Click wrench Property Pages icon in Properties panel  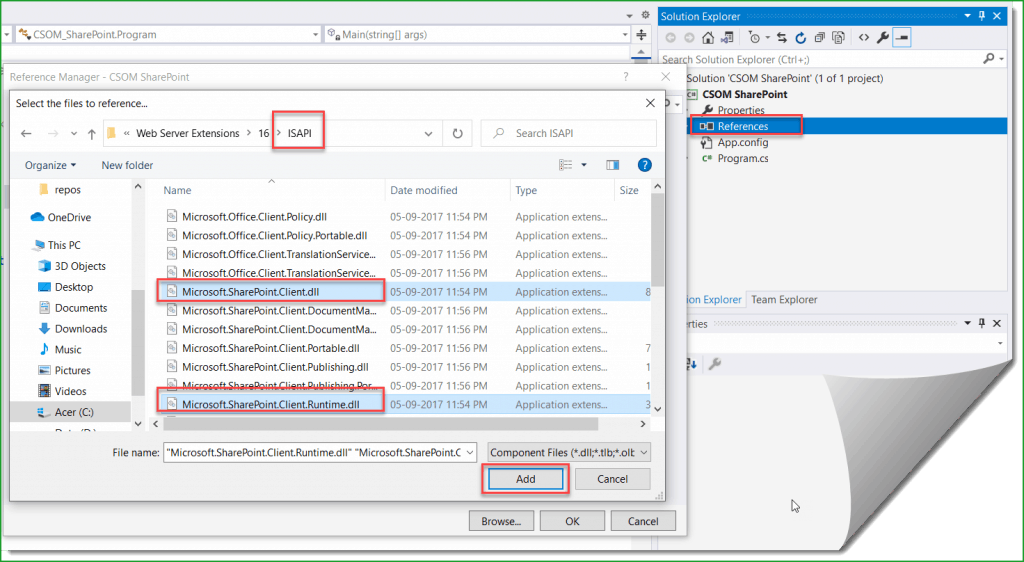715,364
